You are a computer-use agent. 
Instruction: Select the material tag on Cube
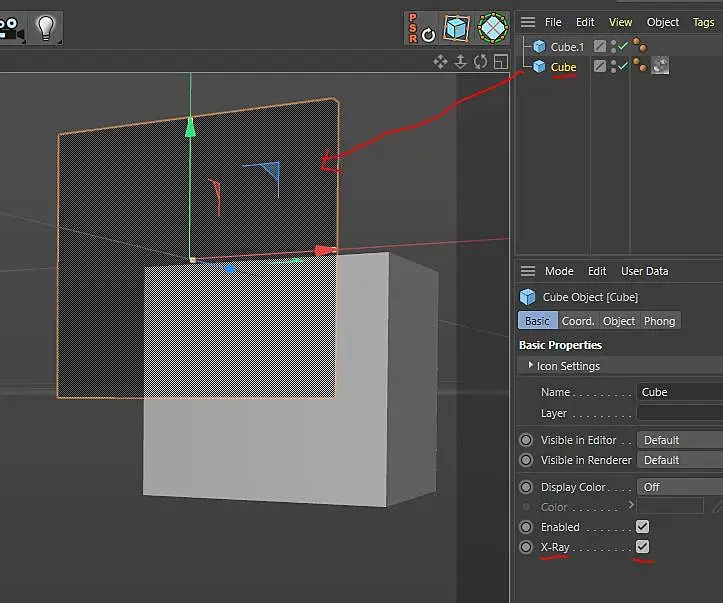point(660,65)
